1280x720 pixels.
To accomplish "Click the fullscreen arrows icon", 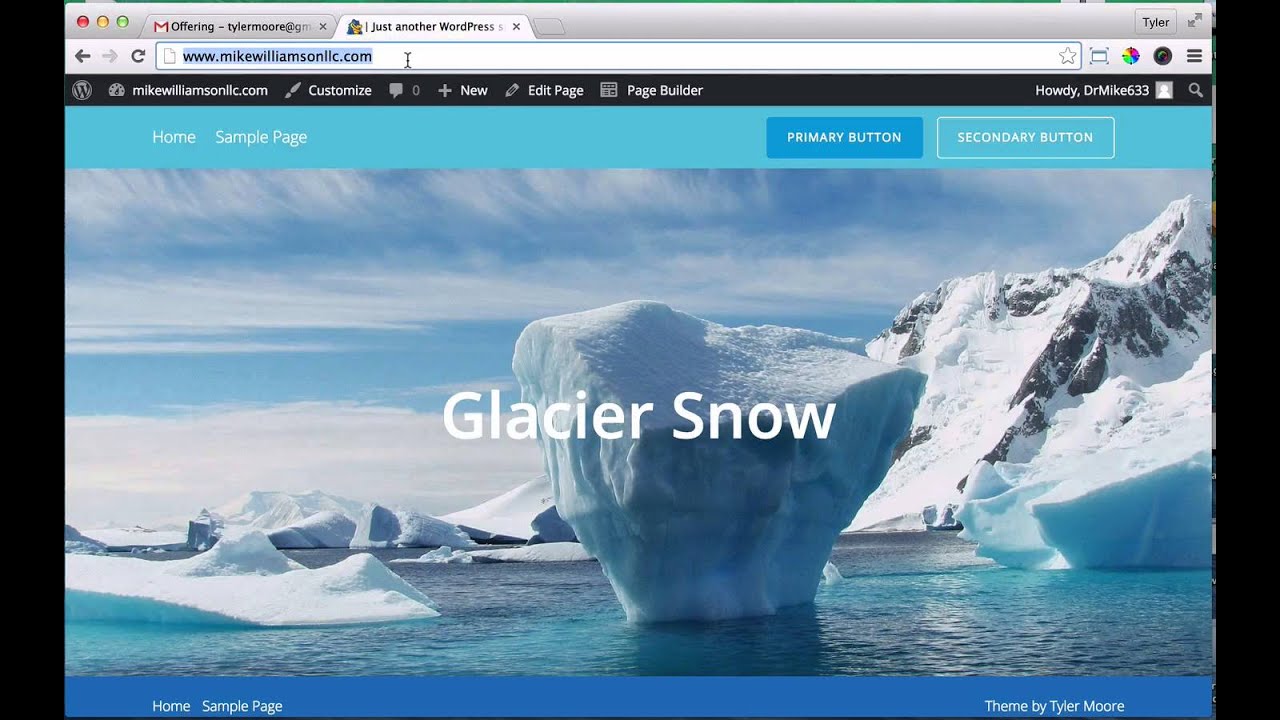I will point(1195,20).
